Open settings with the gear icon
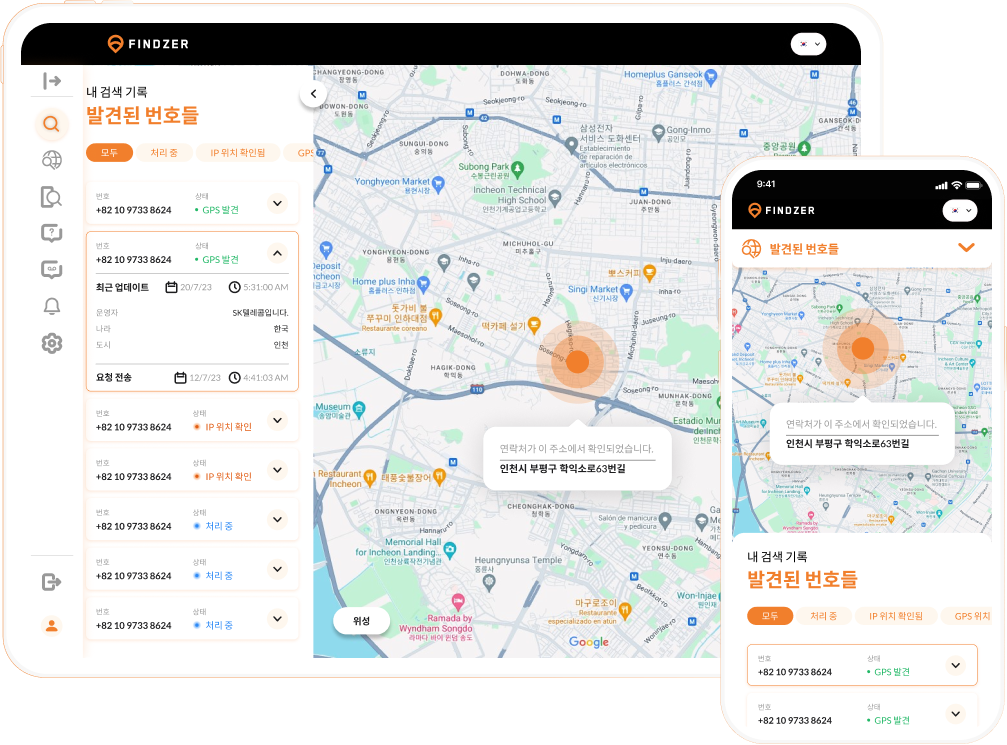 52,343
